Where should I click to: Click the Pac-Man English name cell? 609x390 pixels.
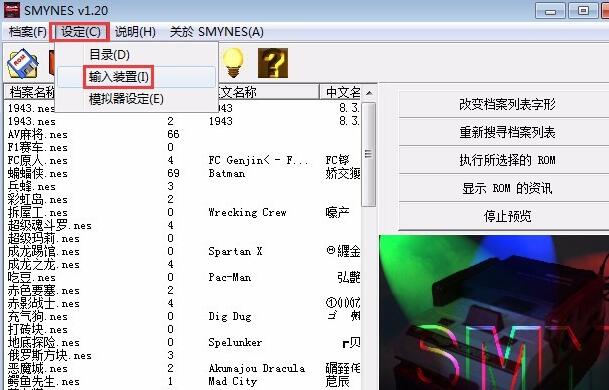[230, 277]
